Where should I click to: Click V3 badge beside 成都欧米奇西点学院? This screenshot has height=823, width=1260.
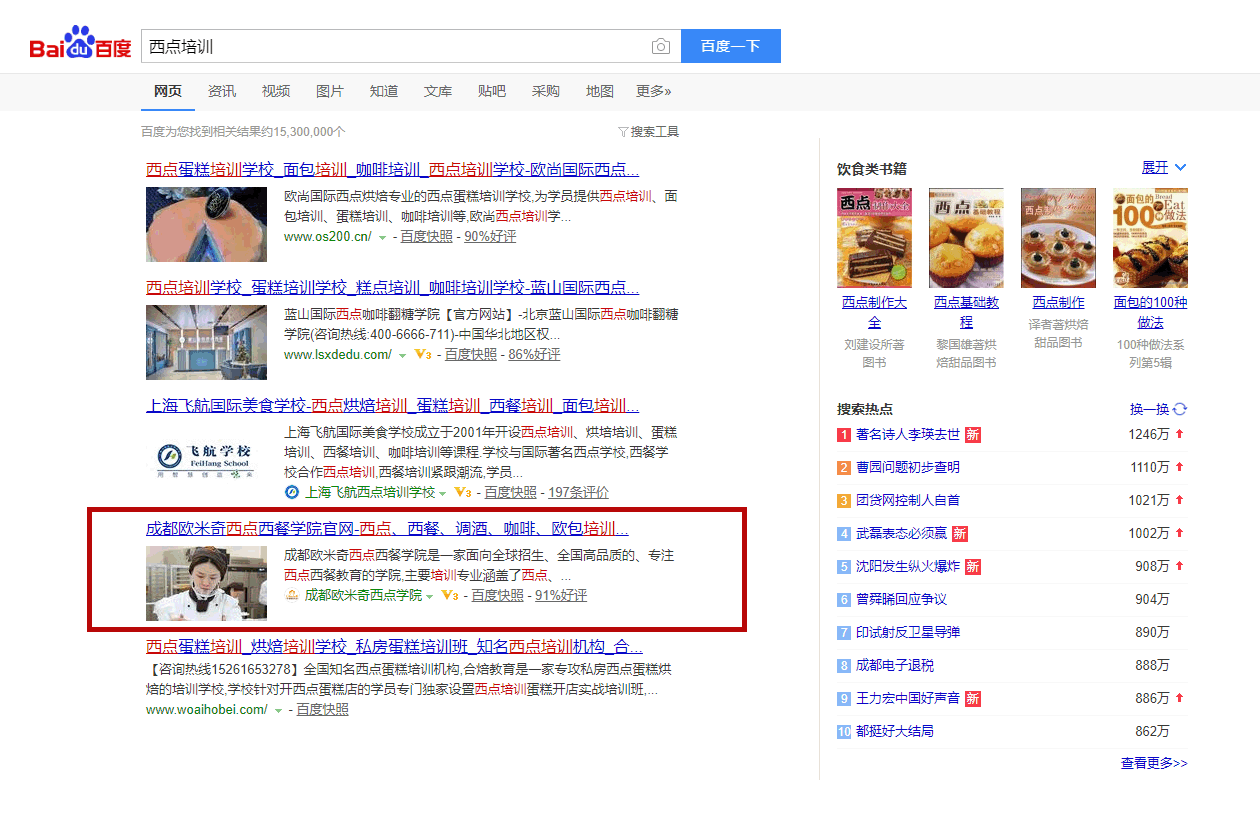tap(450, 595)
